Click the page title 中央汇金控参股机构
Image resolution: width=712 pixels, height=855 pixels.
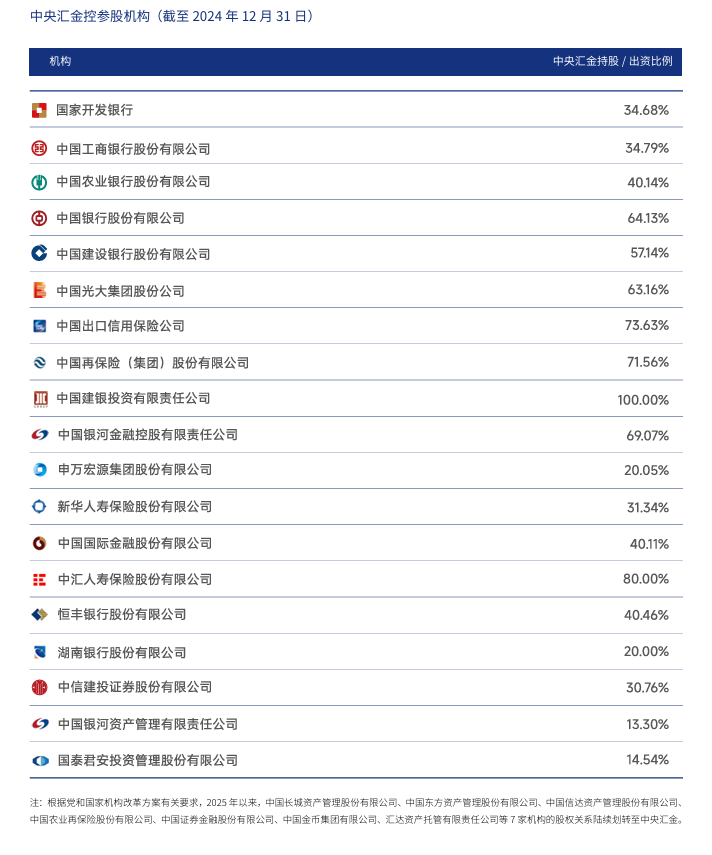[x=93, y=16]
